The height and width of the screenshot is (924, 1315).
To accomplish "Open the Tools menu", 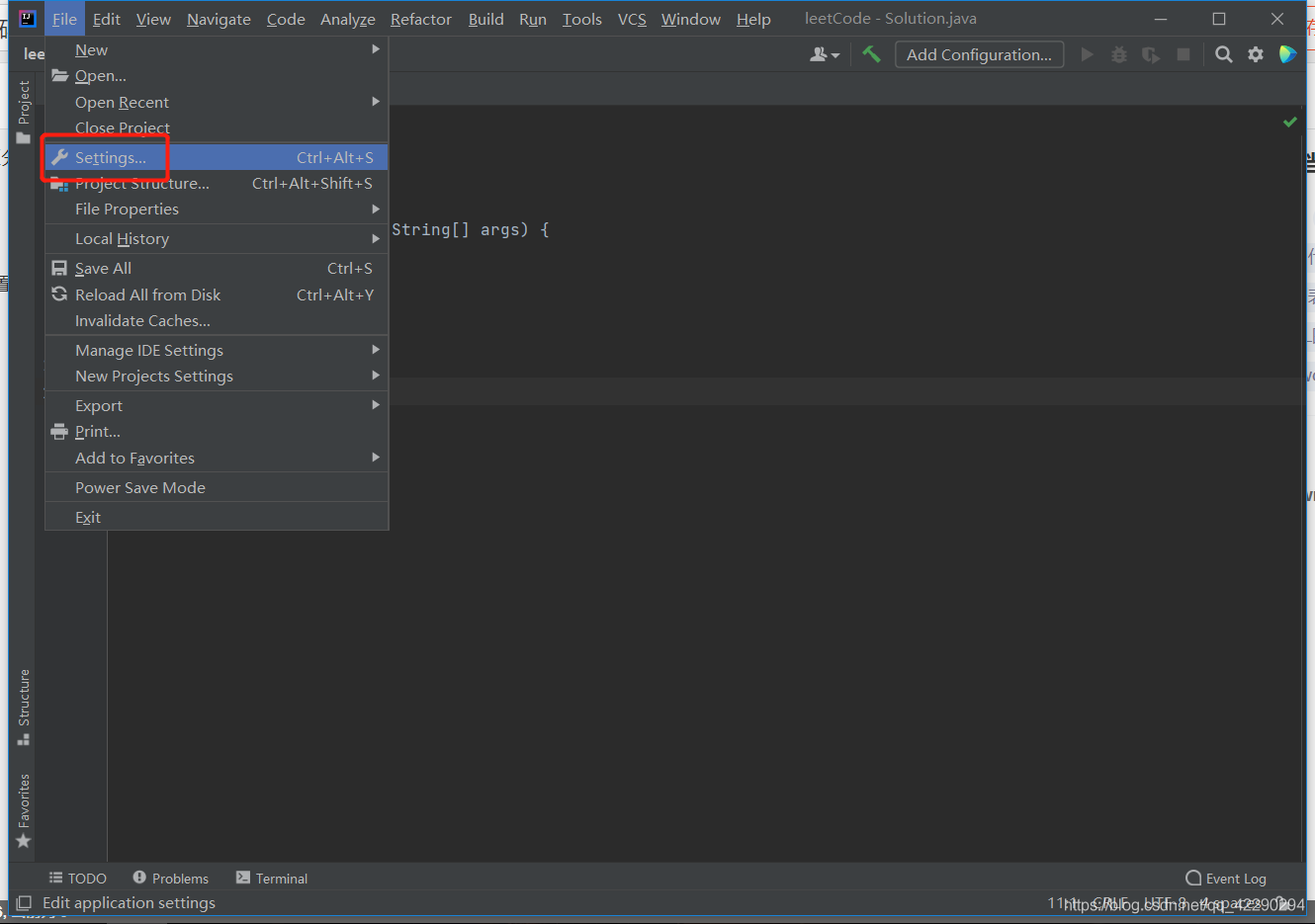I will click(x=582, y=19).
